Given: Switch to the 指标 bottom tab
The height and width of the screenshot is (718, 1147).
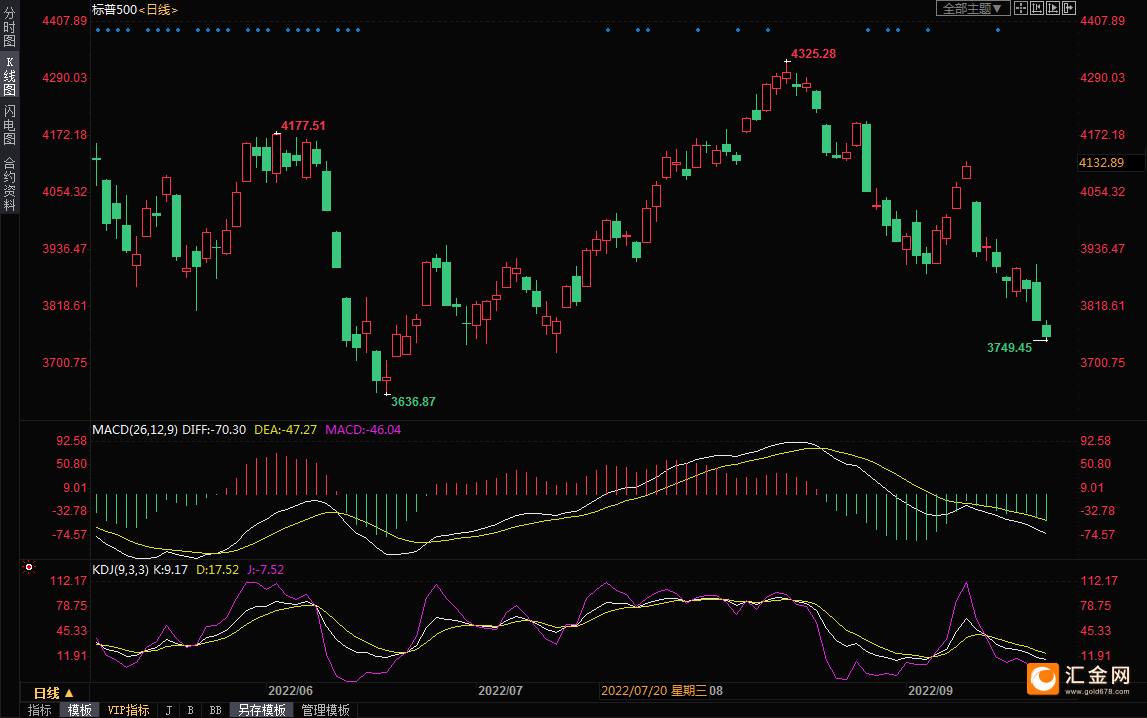Looking at the screenshot, I should (x=39, y=710).
